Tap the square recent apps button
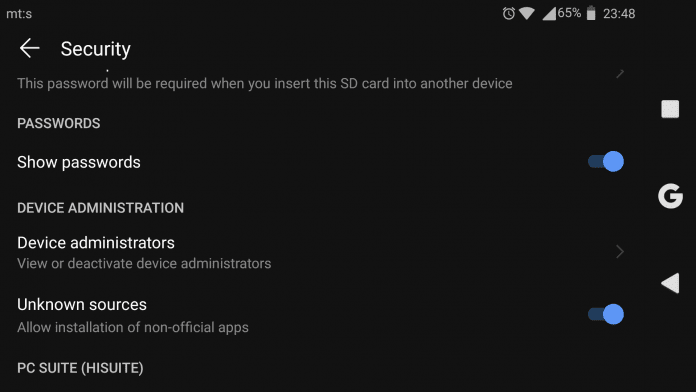Viewport: 696px width, 392px height. click(x=670, y=109)
